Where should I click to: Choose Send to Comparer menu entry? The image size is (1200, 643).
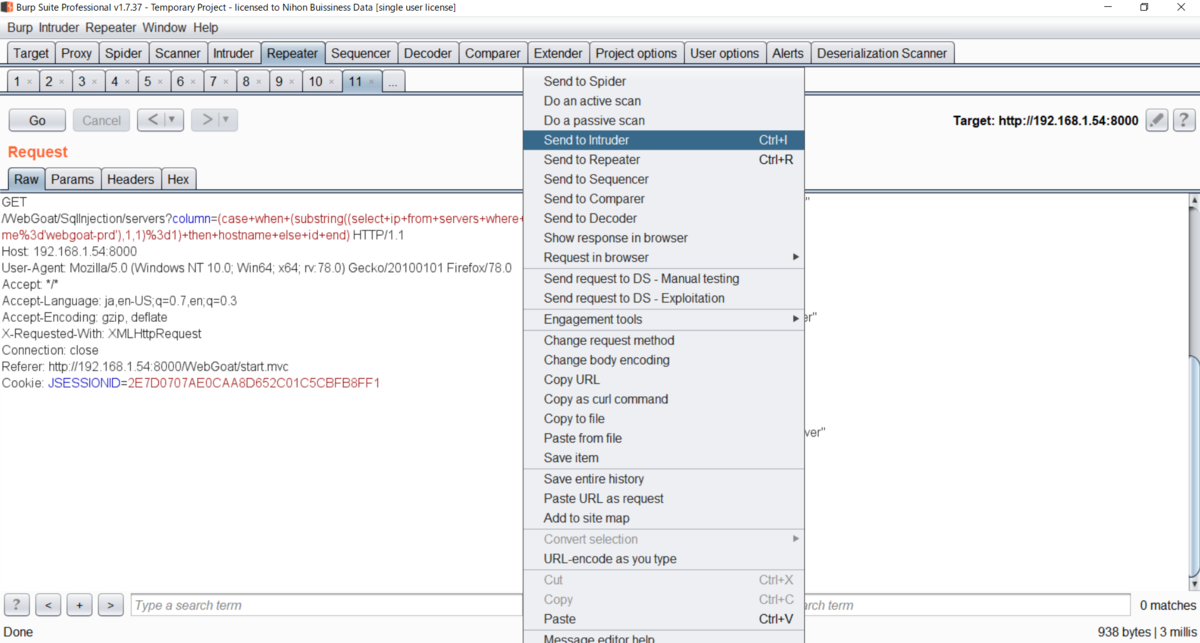click(x=663, y=198)
